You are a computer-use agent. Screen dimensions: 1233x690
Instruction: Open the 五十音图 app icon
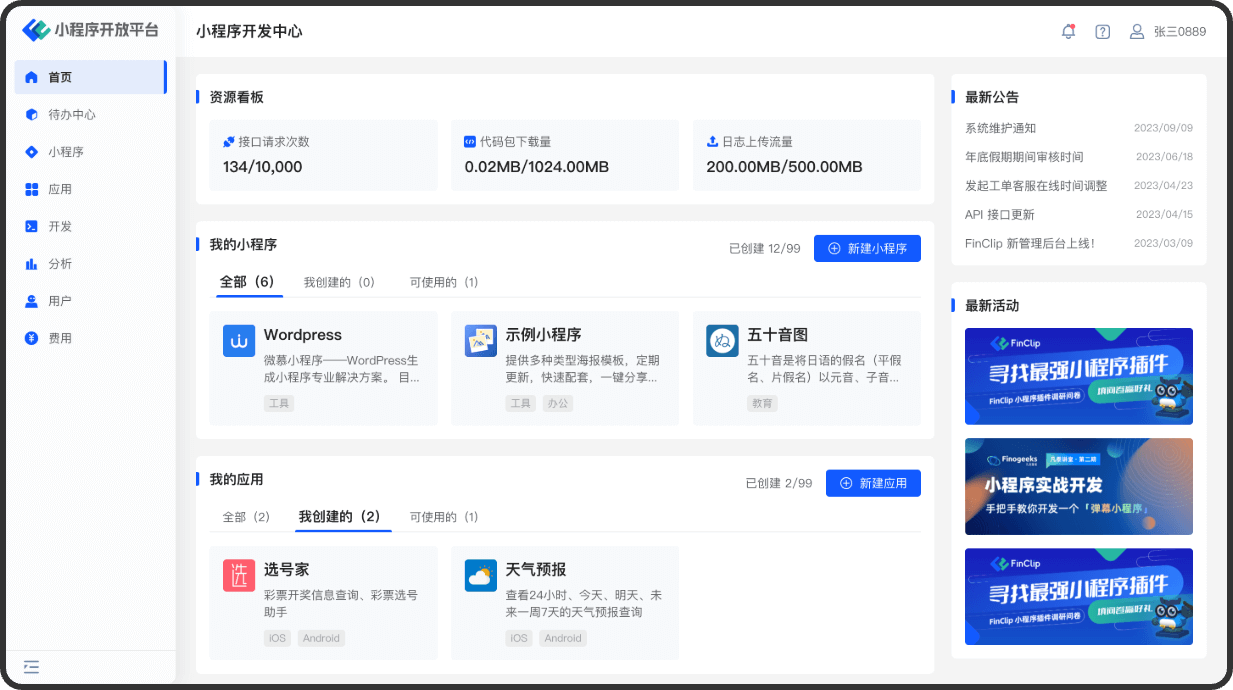[x=722, y=341]
